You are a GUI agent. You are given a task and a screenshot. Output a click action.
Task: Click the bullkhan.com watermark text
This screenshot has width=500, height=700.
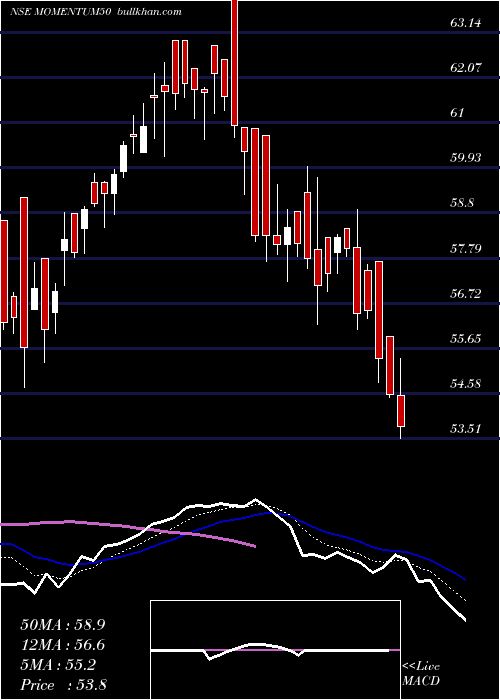tap(149, 12)
